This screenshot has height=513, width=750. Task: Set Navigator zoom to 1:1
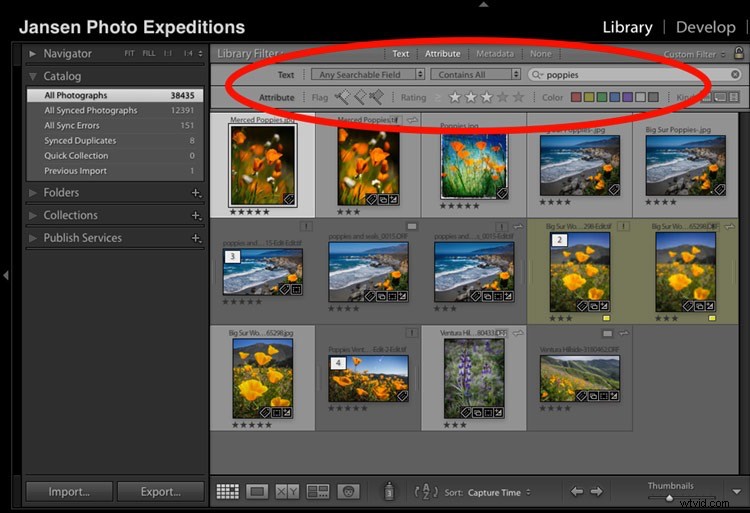click(x=168, y=54)
